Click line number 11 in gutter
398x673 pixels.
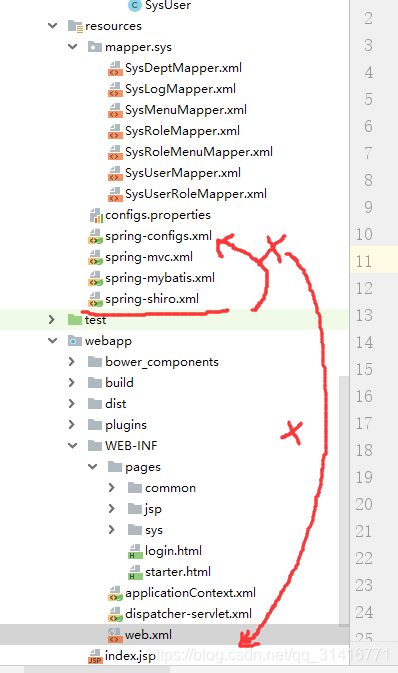364,261
